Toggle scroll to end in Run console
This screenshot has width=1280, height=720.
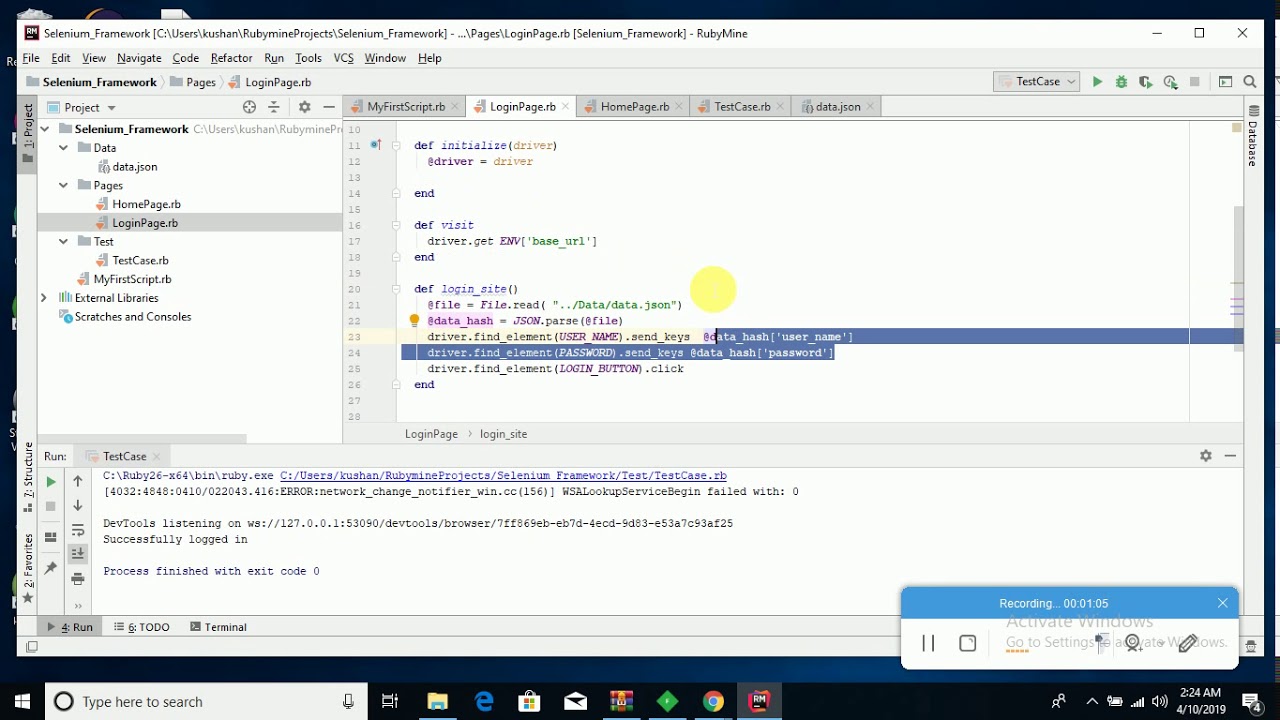pyautogui.click(x=78, y=554)
